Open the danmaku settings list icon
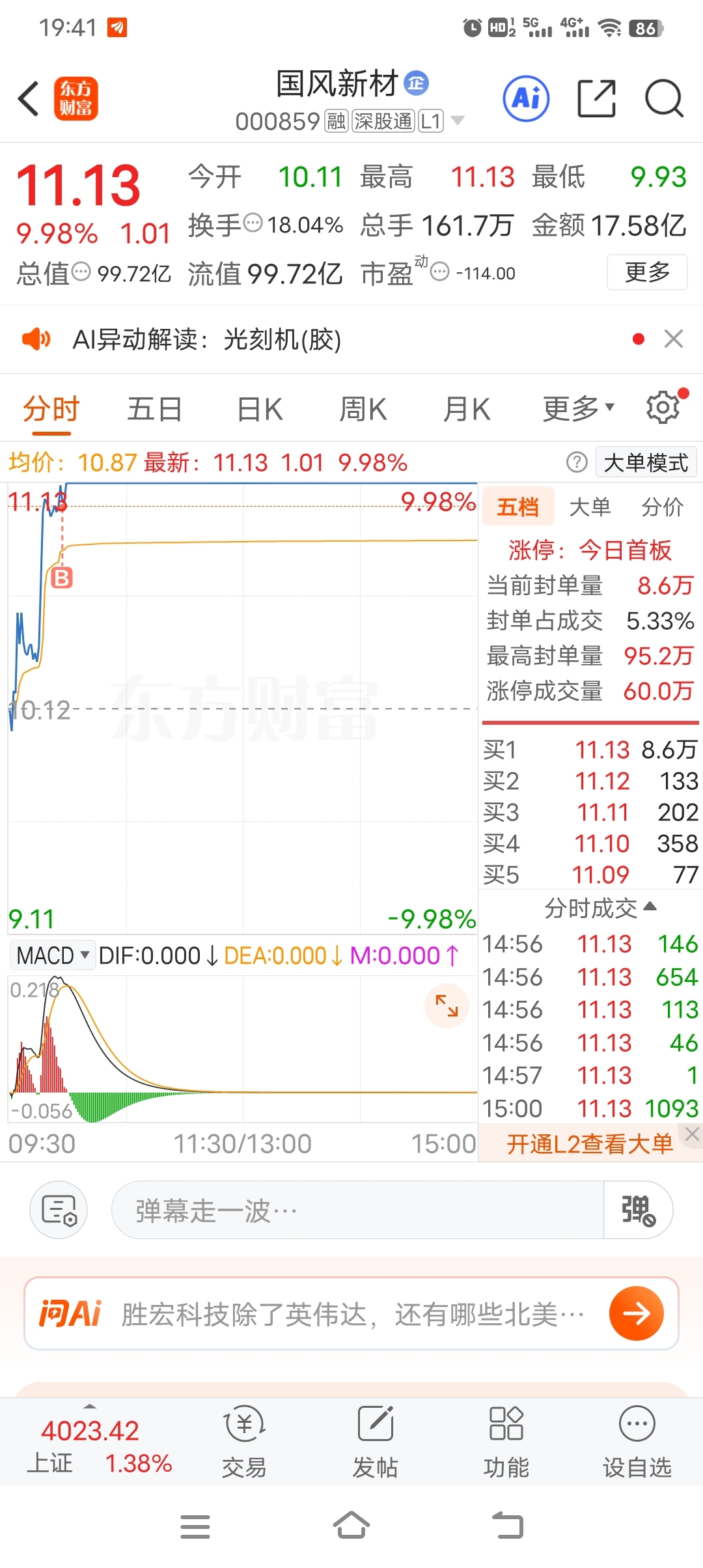Image resolution: width=703 pixels, height=1568 pixels. (x=59, y=1210)
